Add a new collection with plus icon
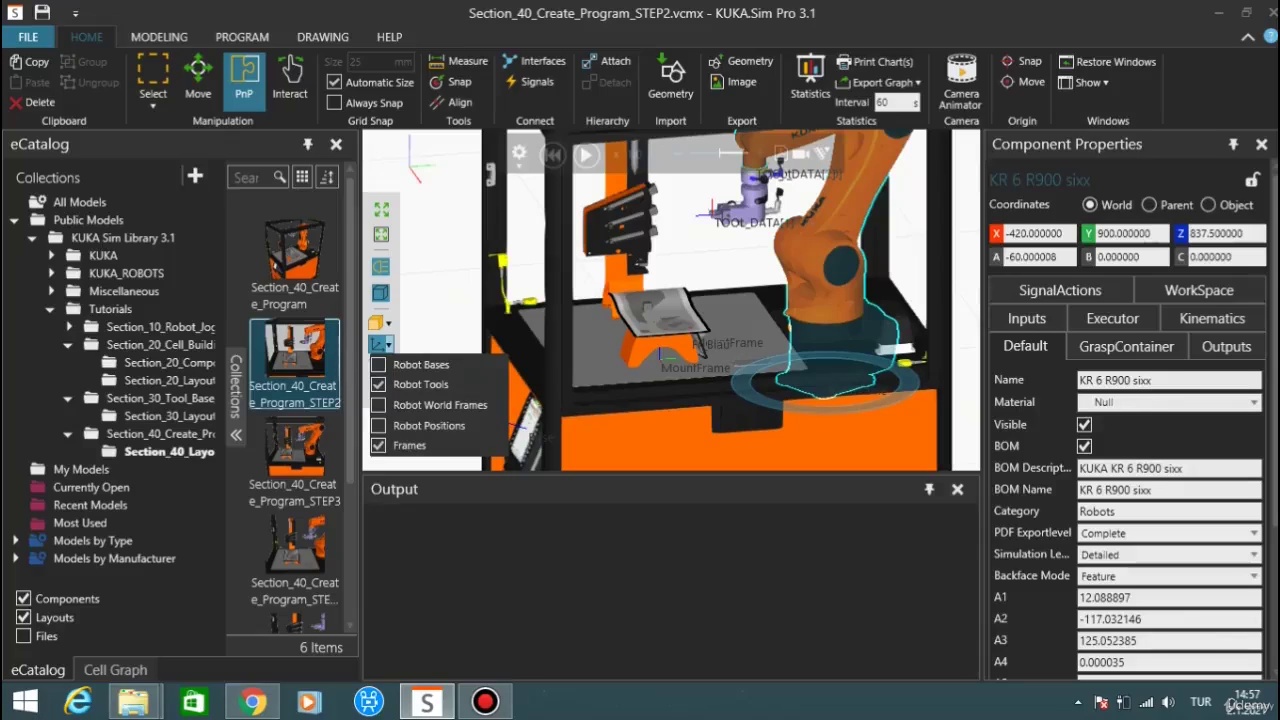Screen dimensions: 1280x720 click(195, 177)
